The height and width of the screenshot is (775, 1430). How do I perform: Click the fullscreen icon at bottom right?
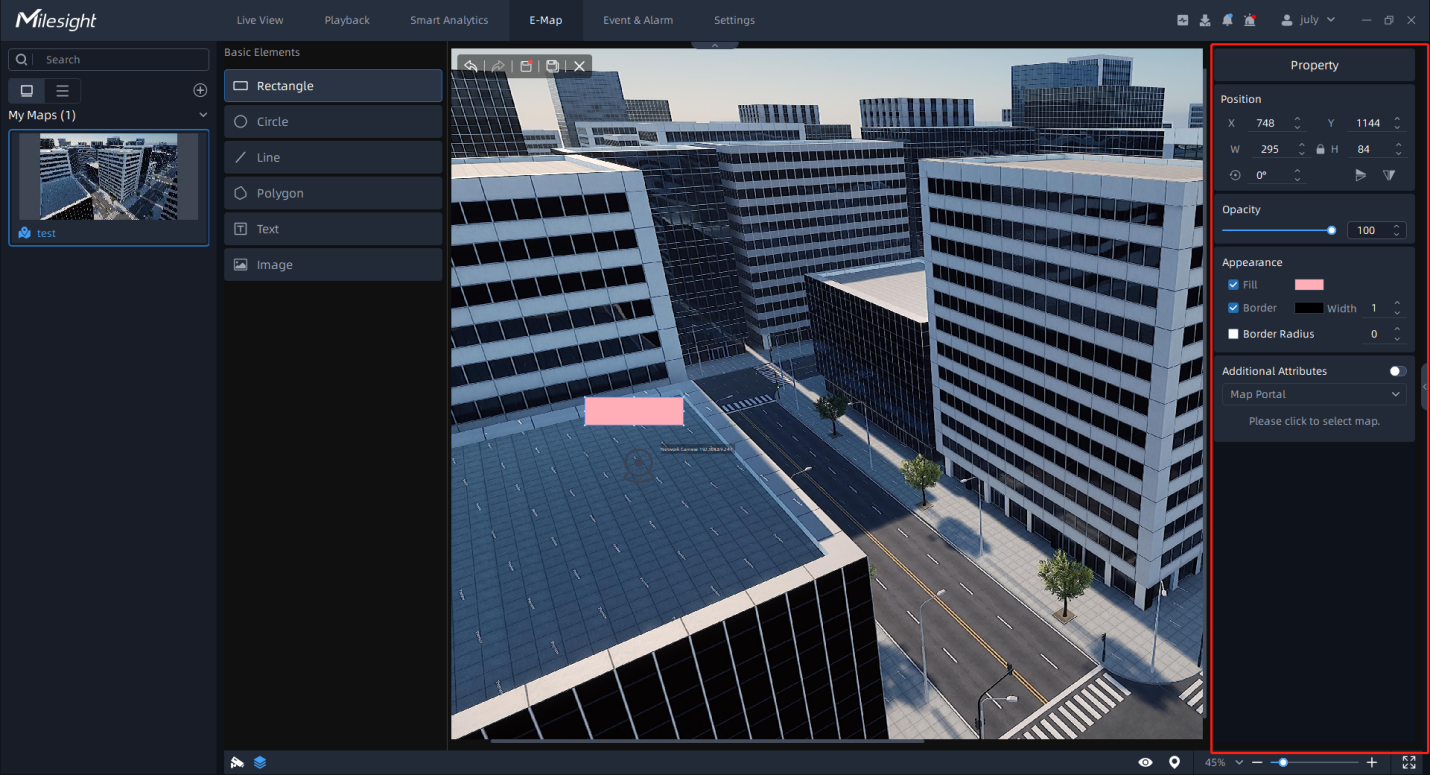point(1410,762)
